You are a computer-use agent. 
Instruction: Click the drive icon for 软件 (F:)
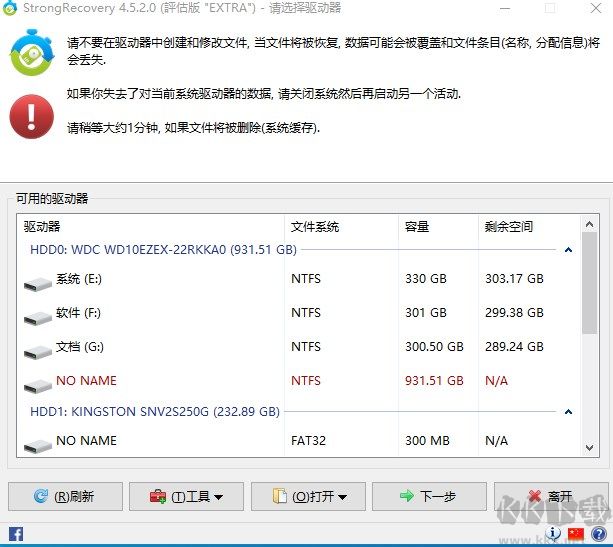coord(38,318)
